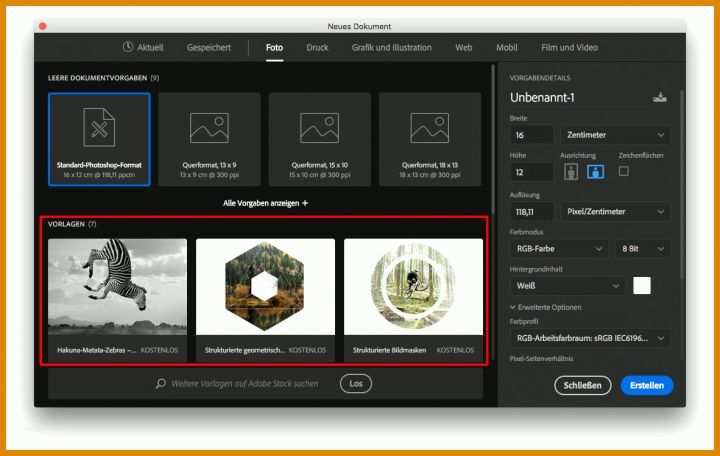Open the RGB-Farbe color mode dropdown

point(558,249)
